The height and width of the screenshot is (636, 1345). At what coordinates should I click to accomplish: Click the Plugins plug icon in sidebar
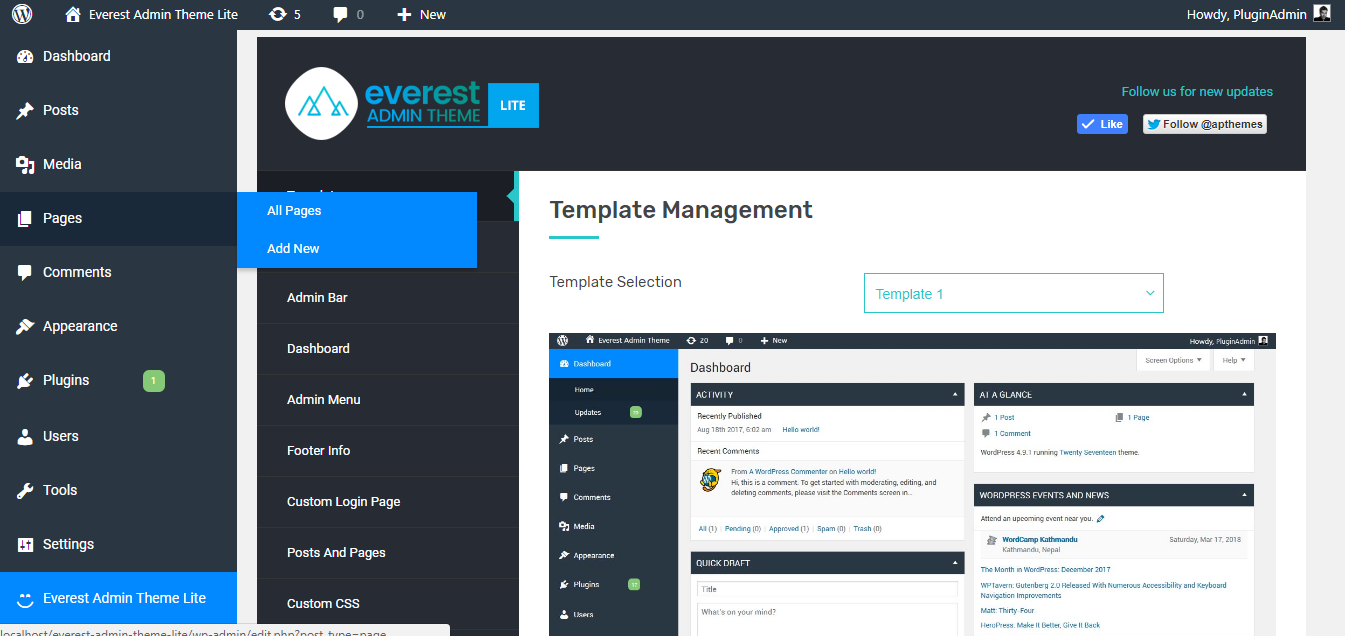25,380
